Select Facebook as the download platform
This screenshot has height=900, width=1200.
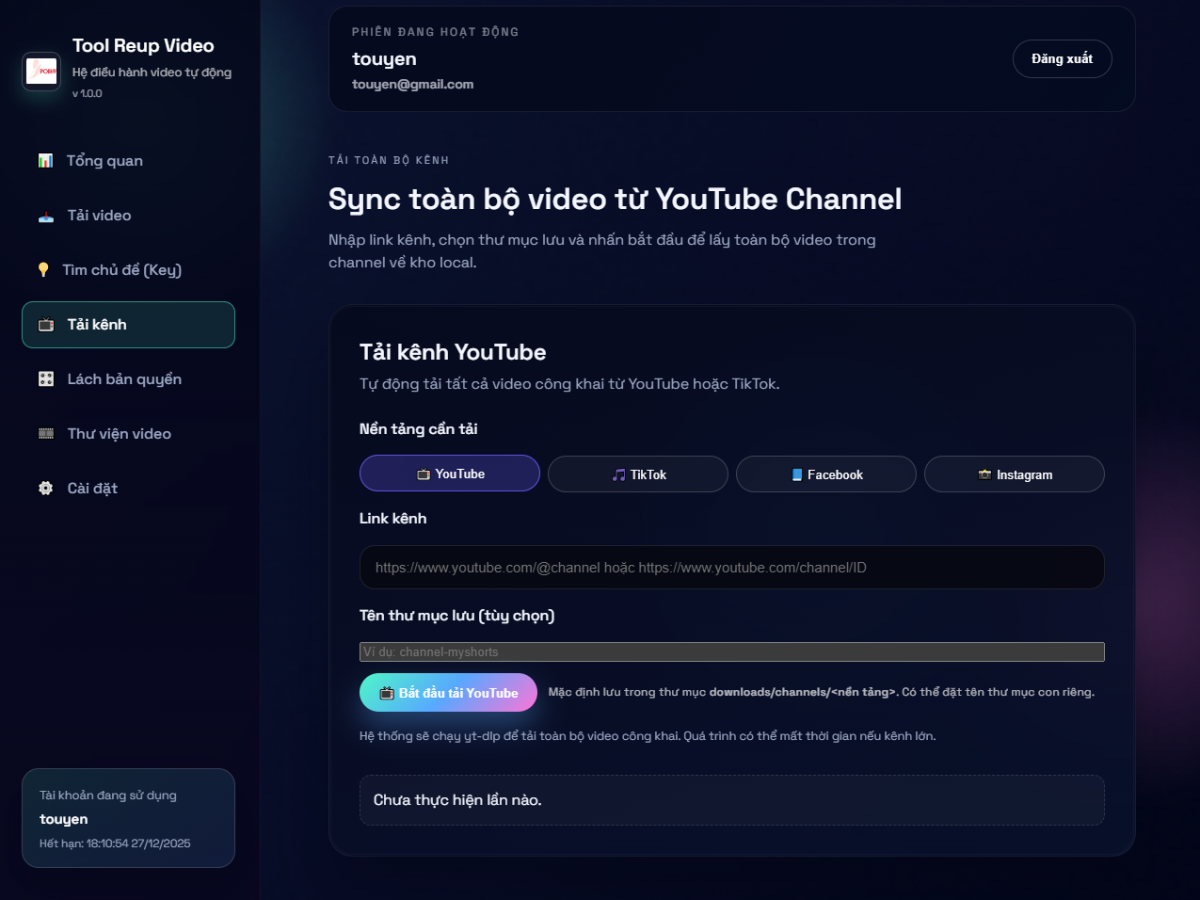pyautogui.click(x=826, y=474)
